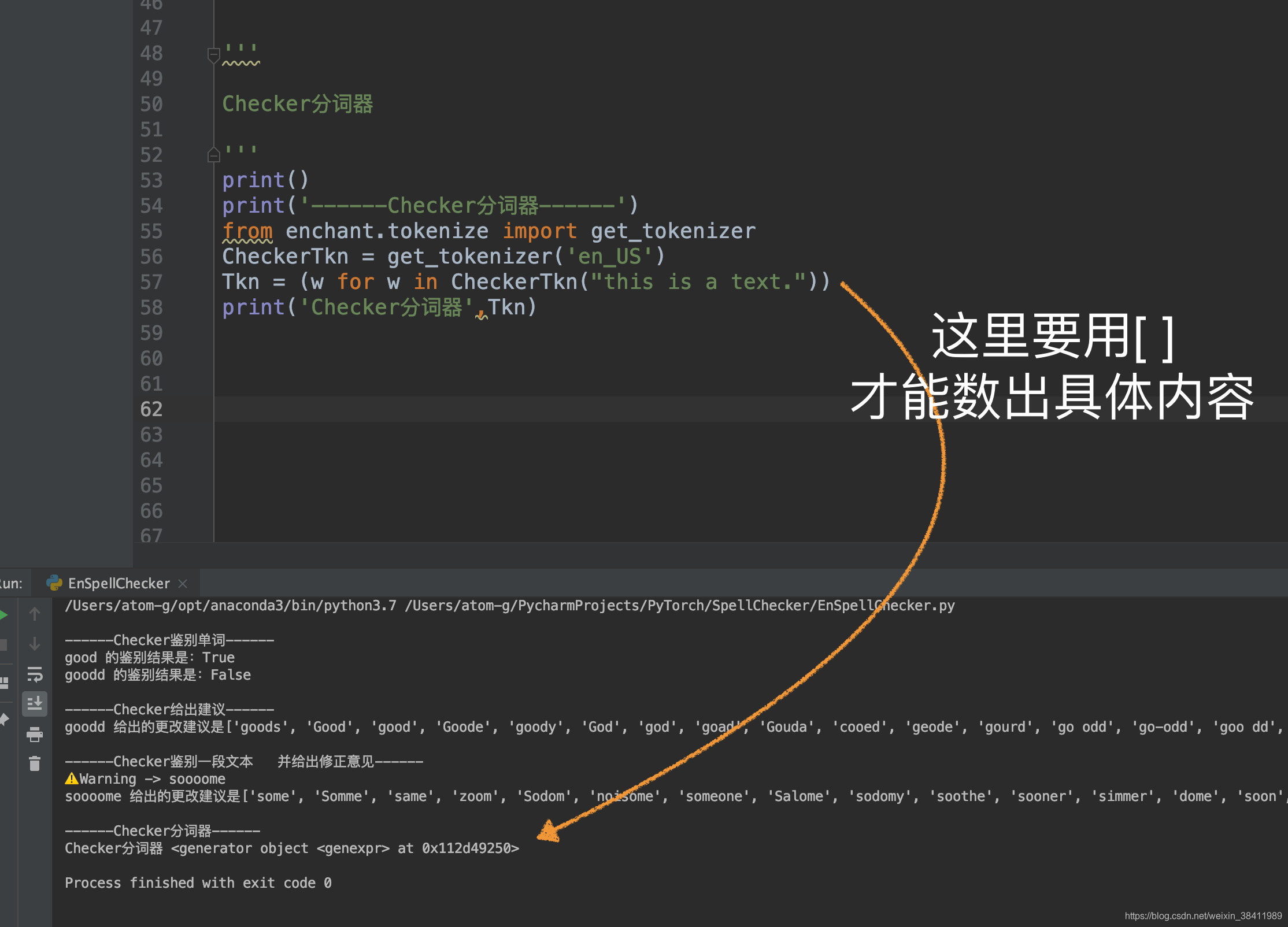Click print('Checker分词器',Tkn) on line 58
Image resolution: width=1288 pixels, height=927 pixels.
[x=380, y=307]
